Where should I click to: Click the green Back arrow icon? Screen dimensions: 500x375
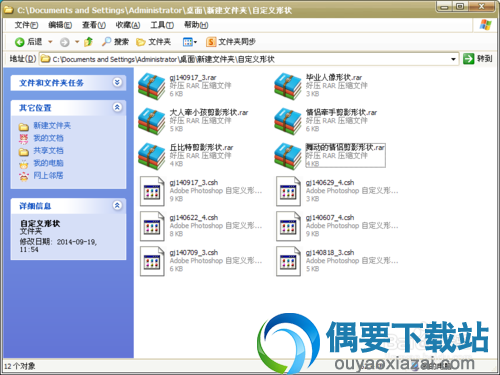[20, 42]
